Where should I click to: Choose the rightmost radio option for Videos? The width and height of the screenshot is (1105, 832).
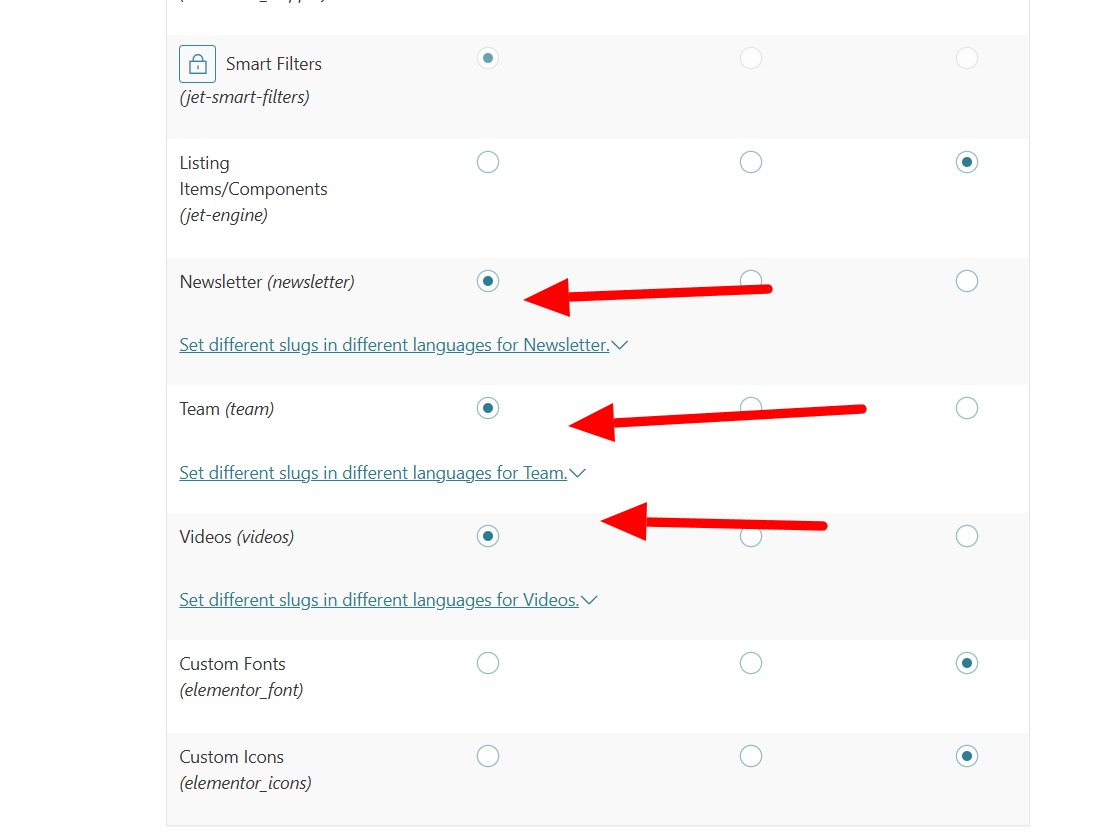[x=967, y=536]
